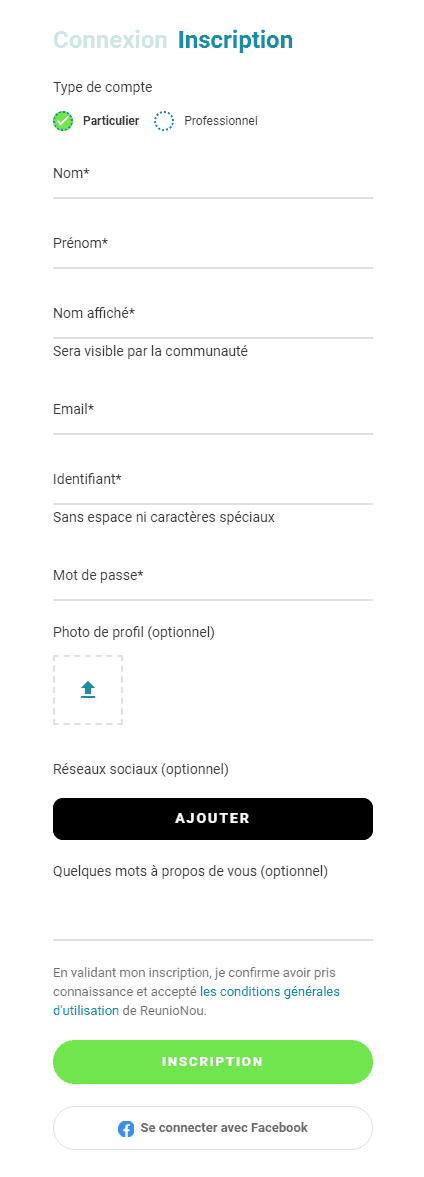The width and height of the screenshot is (424, 1177).
Task: Focus the Nom affiché input field
Action: (213, 320)
